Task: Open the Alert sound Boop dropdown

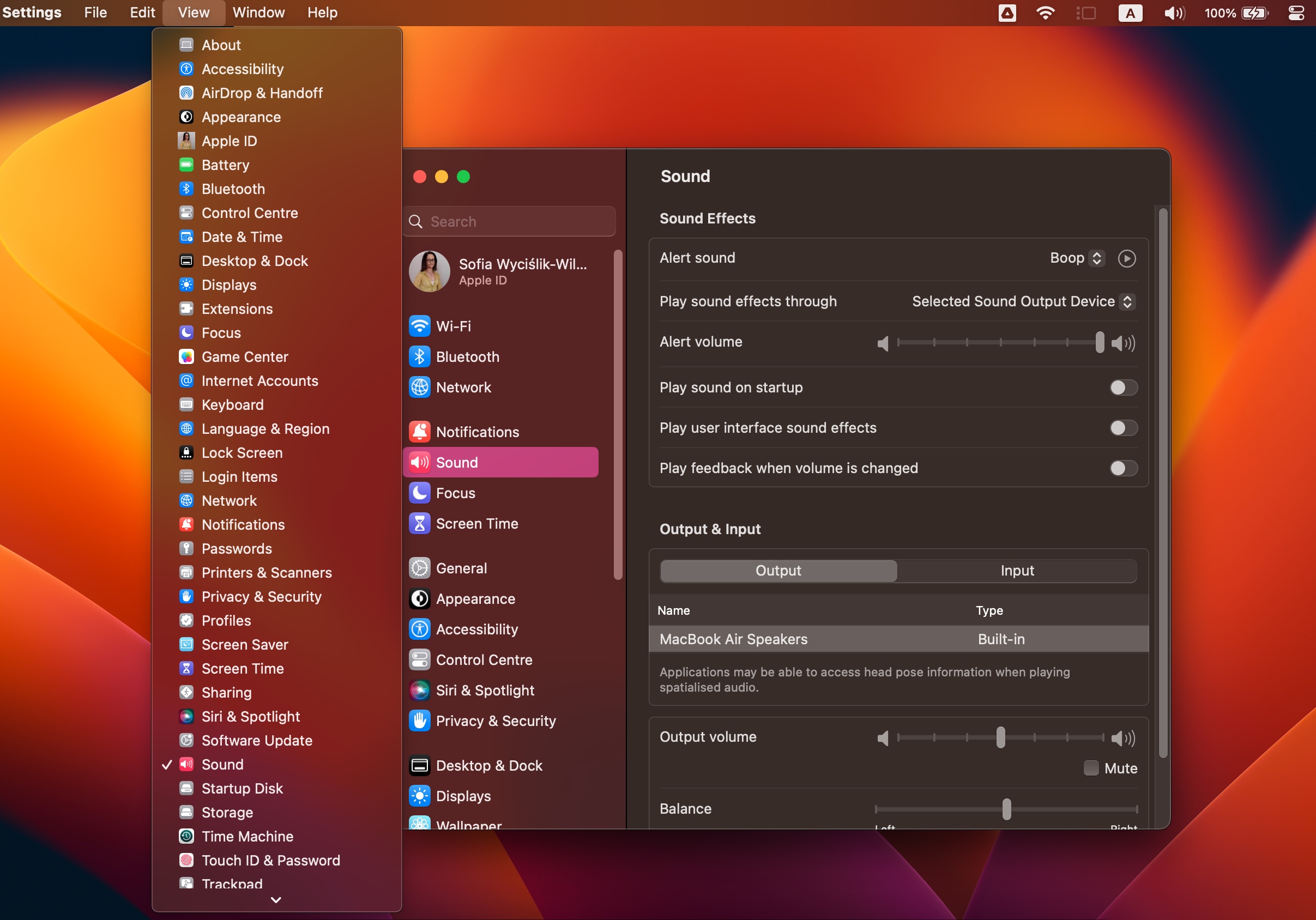Action: 1077,258
